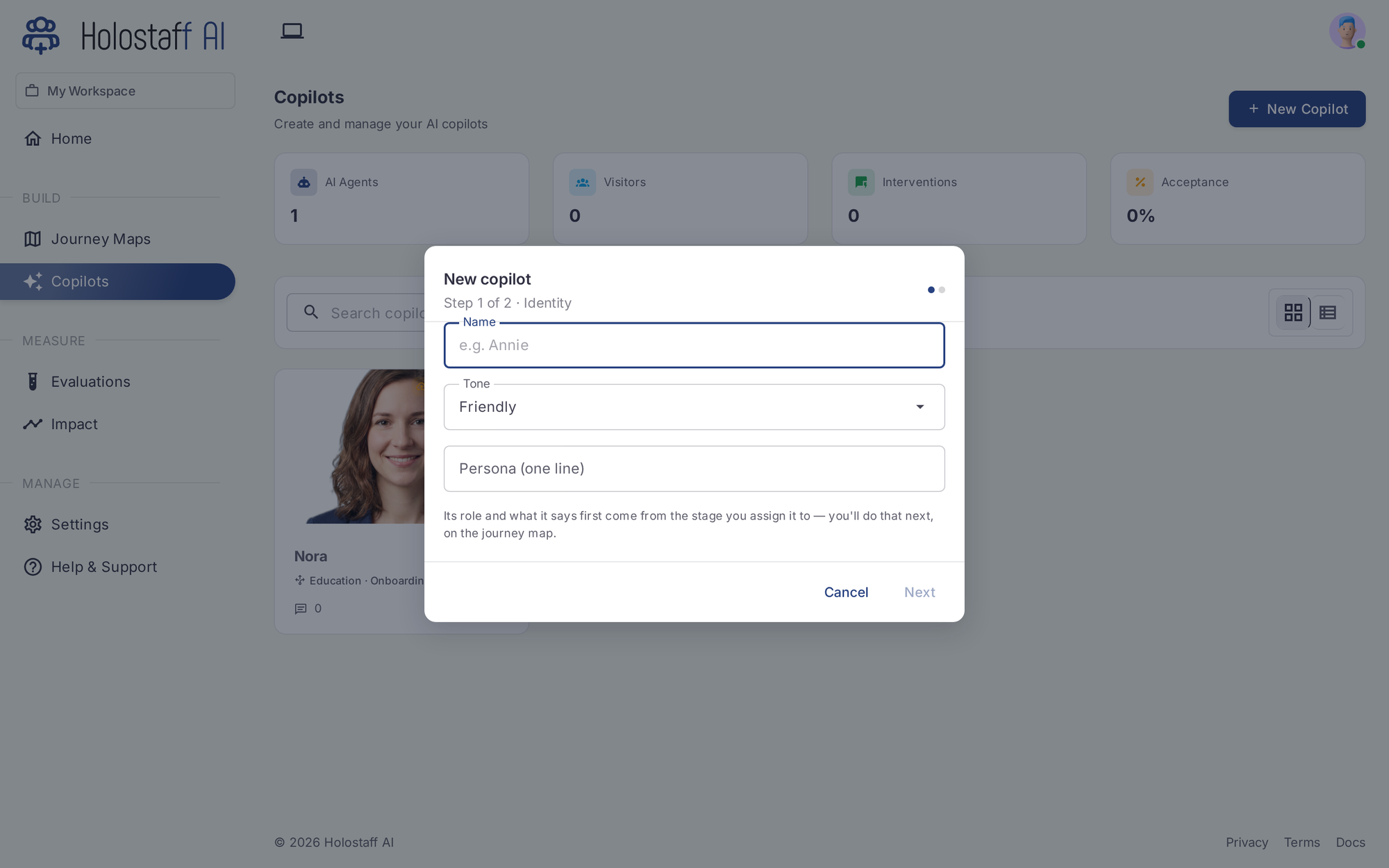
Task: Open the Terms footer link
Action: 1301,842
